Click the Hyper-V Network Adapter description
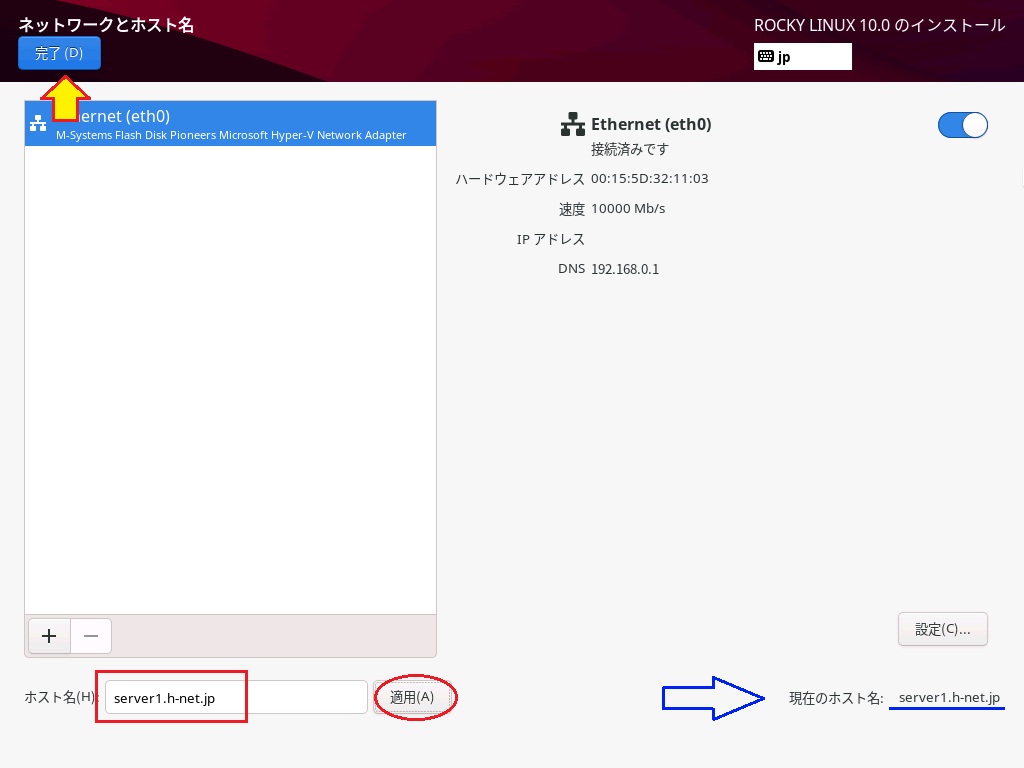 click(x=231, y=135)
